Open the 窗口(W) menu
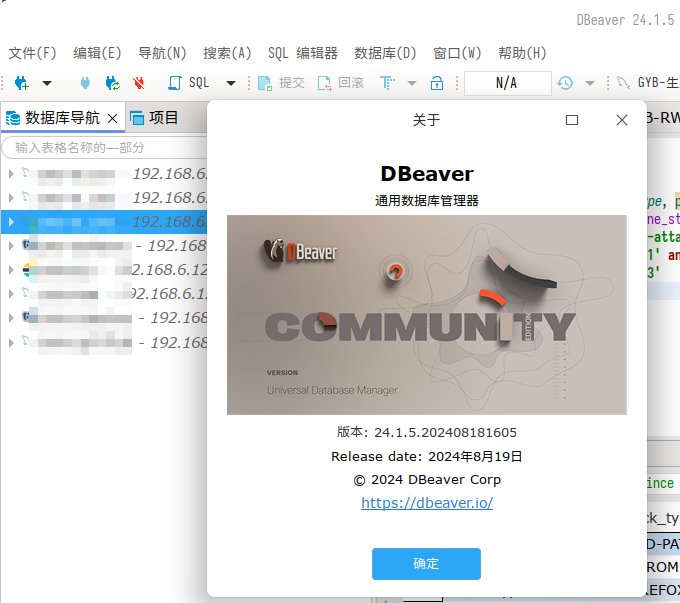680x603 pixels. coord(457,53)
